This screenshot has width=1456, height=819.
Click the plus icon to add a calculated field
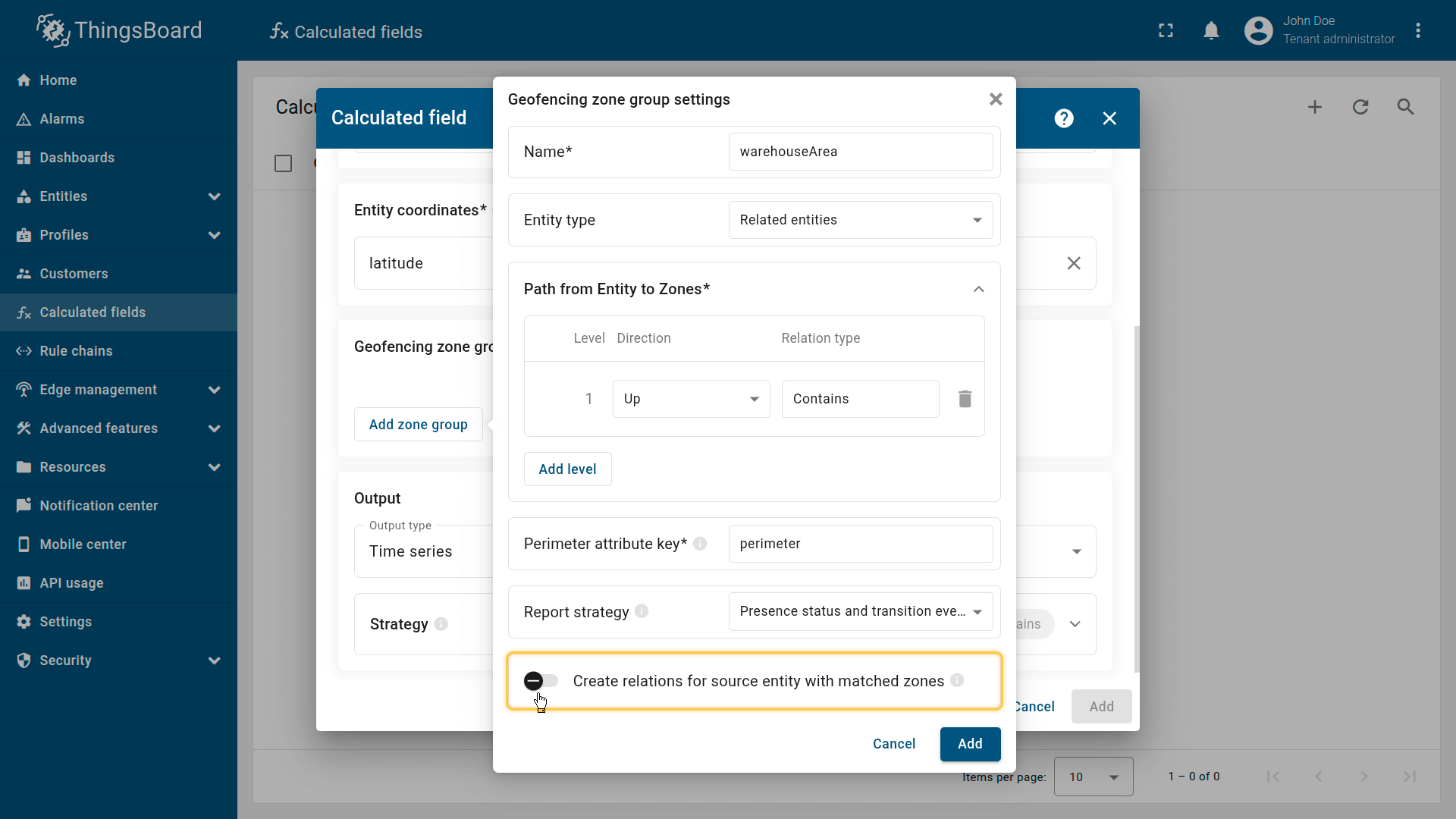click(1315, 107)
